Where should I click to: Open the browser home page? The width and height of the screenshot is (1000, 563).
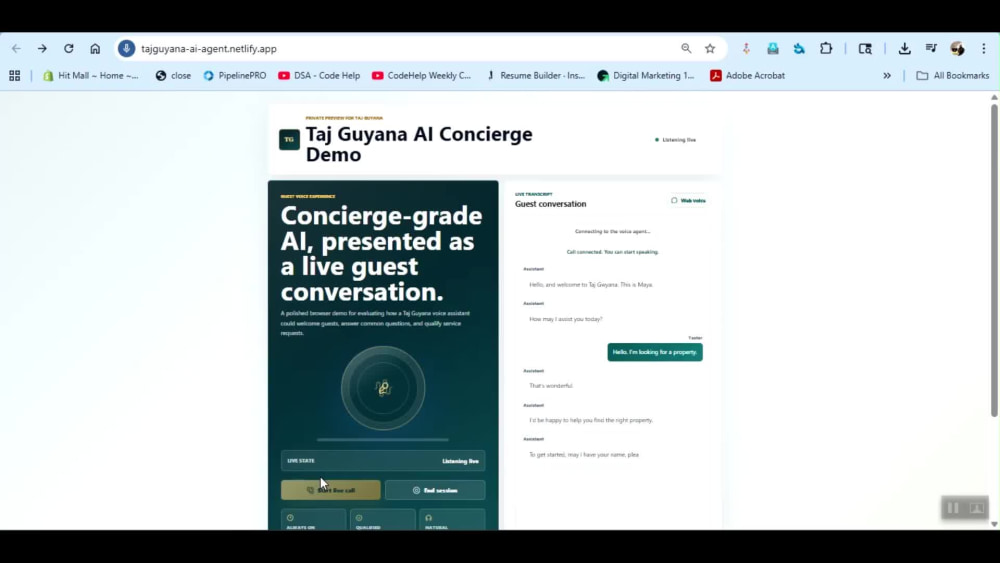coord(95,48)
